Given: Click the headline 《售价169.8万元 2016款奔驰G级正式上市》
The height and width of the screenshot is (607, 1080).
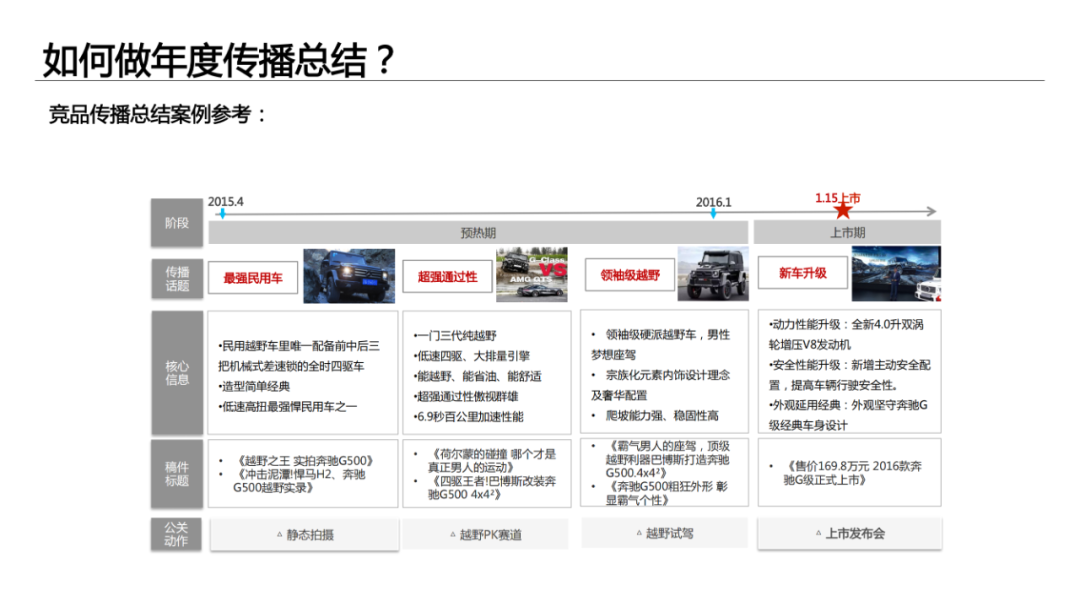Looking at the screenshot, I should tap(853, 473).
